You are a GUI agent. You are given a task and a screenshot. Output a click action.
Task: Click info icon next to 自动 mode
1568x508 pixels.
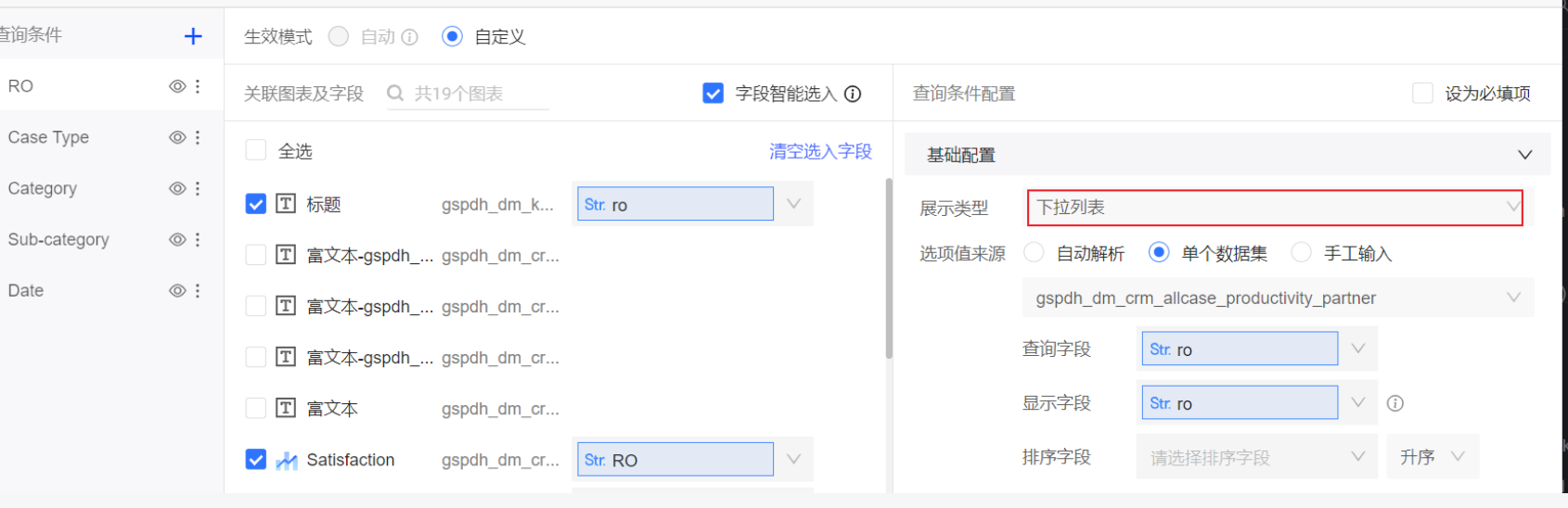pos(409,37)
